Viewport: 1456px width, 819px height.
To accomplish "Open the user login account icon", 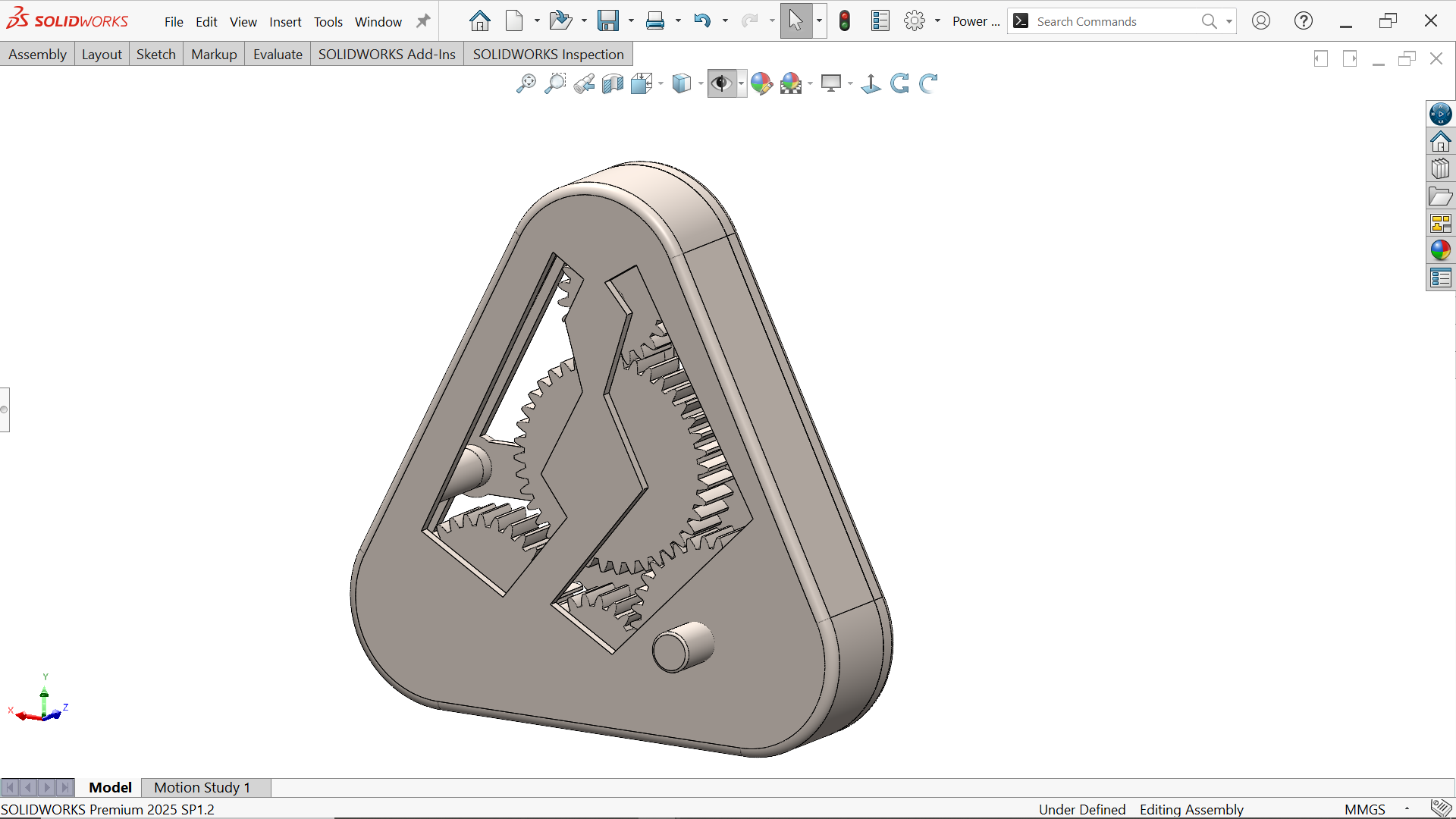I will pyautogui.click(x=1260, y=21).
